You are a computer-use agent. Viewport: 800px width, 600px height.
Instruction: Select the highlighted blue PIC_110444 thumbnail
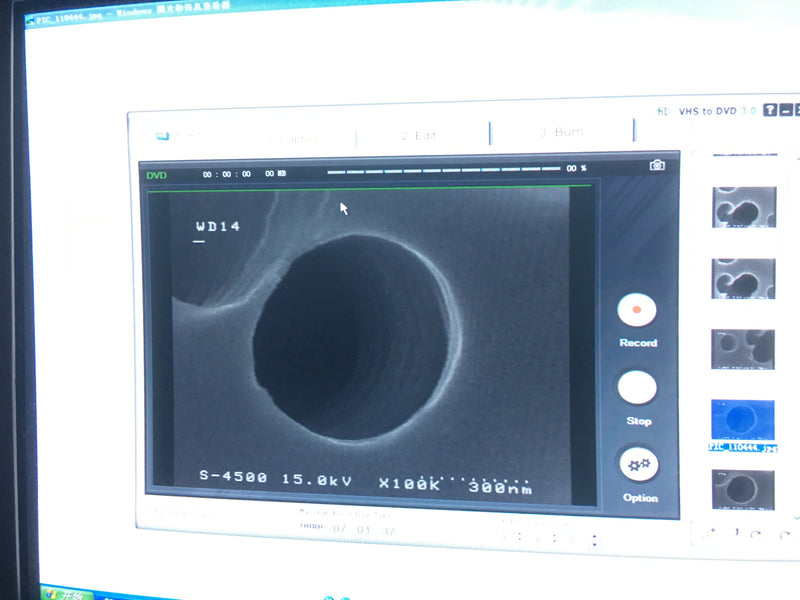743,420
